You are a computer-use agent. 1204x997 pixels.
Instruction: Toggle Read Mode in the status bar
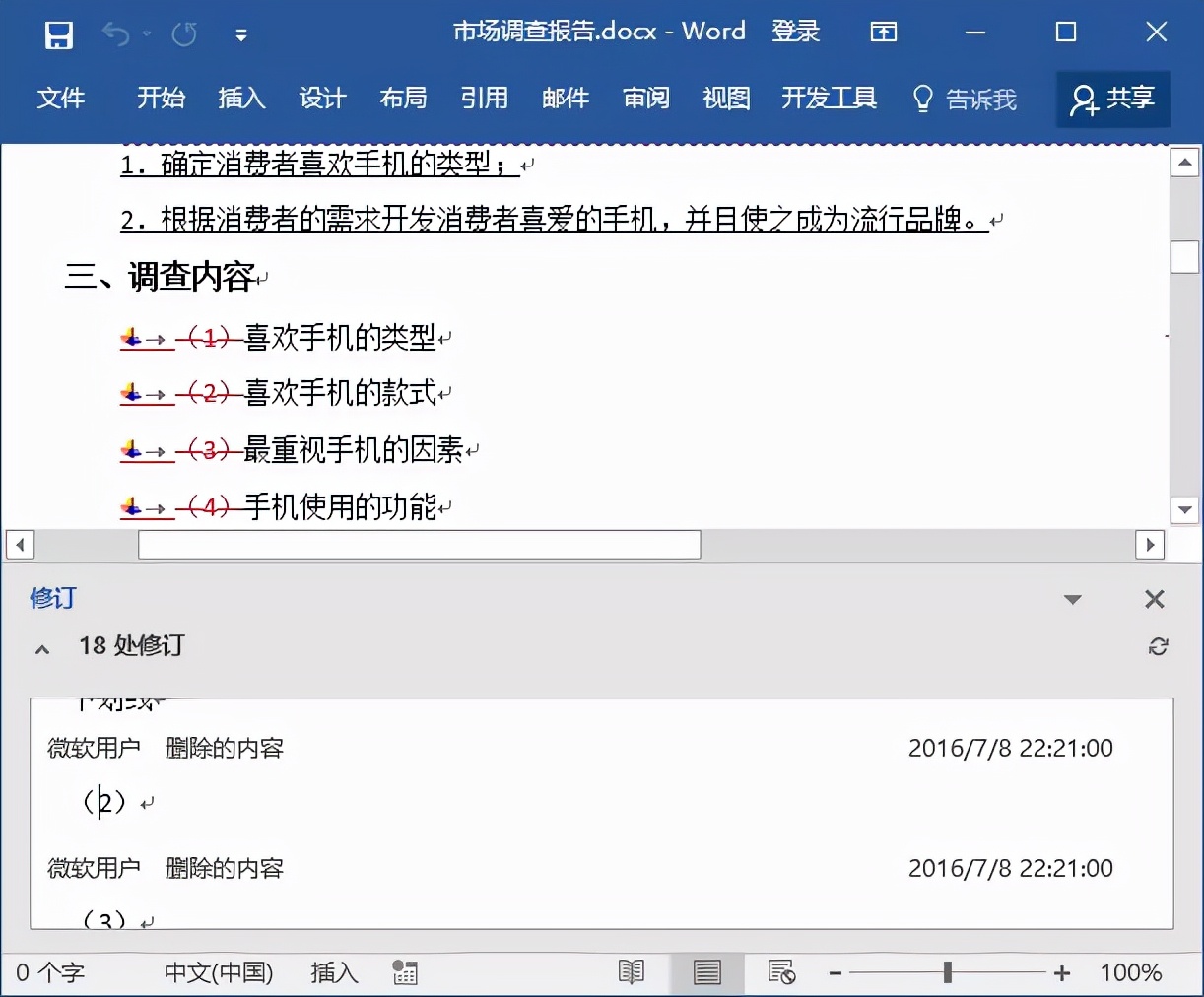(631, 972)
